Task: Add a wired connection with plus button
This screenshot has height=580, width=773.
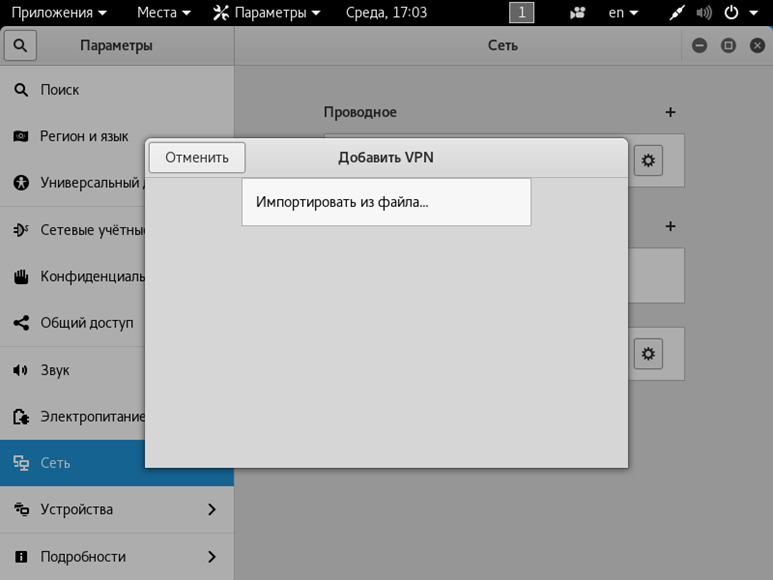Action: pyautogui.click(x=670, y=112)
